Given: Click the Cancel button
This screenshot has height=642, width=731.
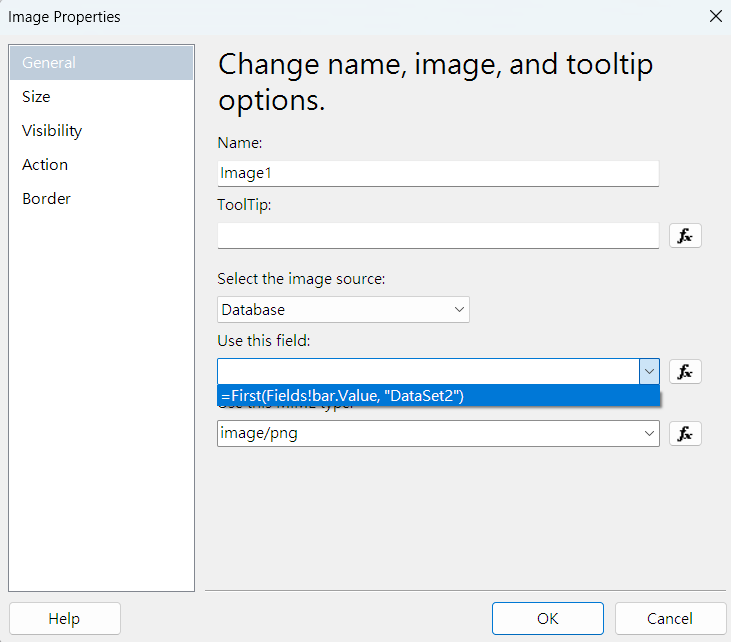Looking at the screenshot, I should point(669,619).
